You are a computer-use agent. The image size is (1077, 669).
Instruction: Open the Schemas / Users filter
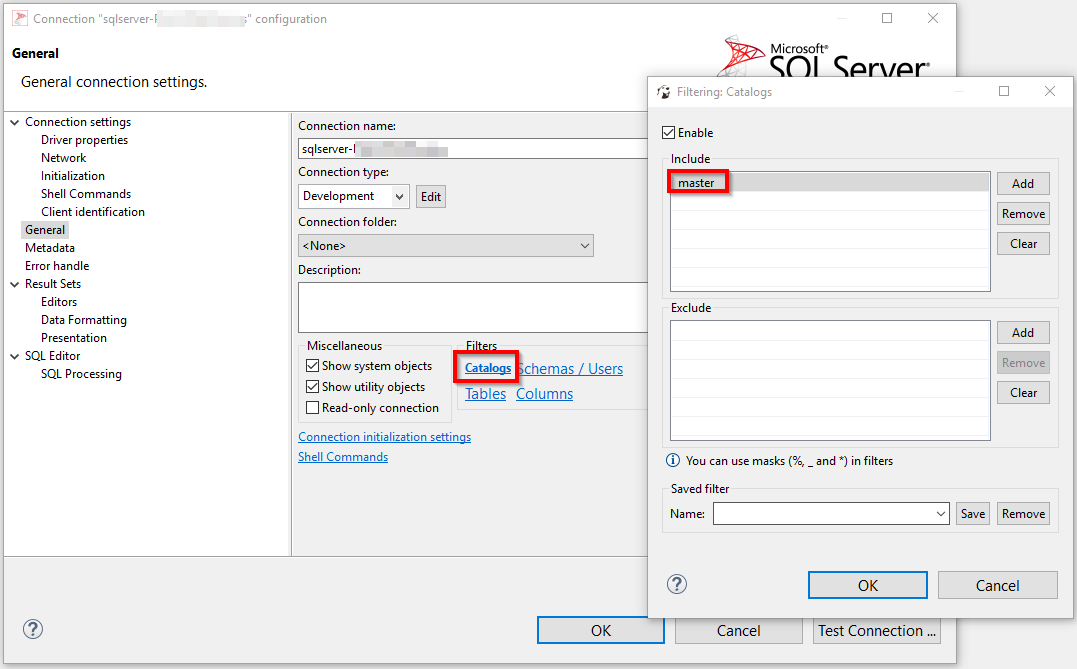pos(570,368)
